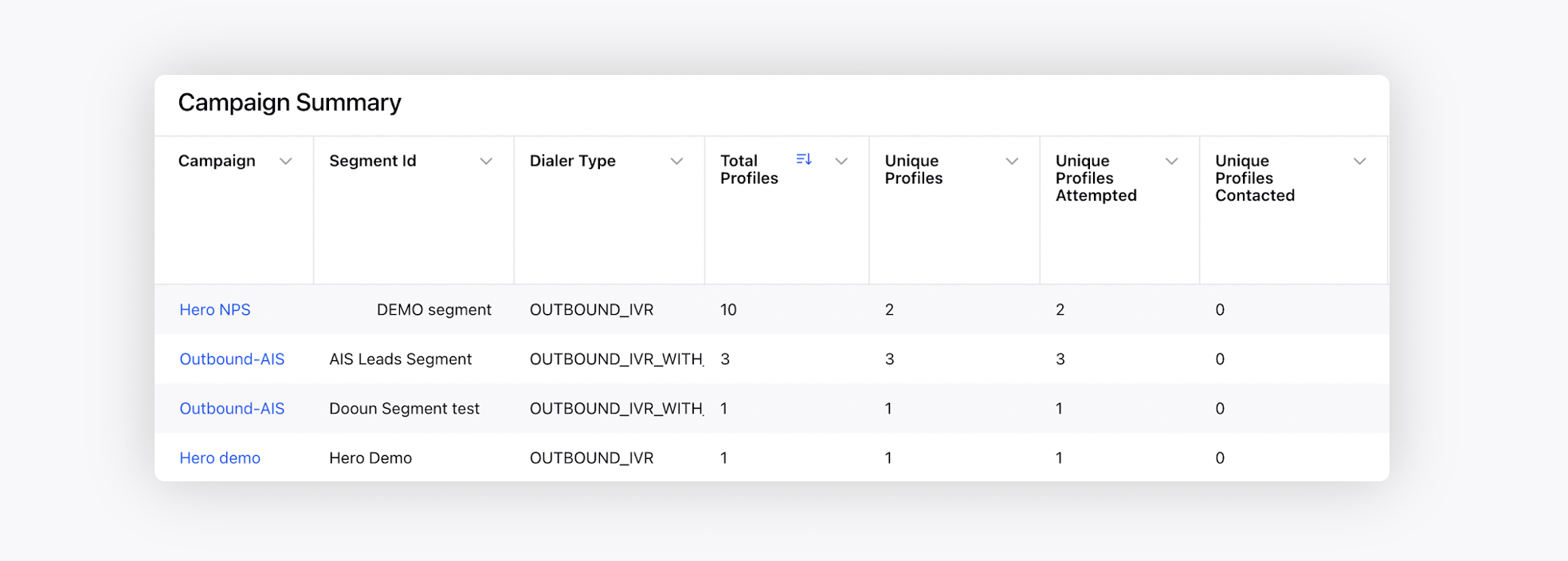The image size is (1568, 561).
Task: Click the Segment Id column header label
Action: pos(373,161)
